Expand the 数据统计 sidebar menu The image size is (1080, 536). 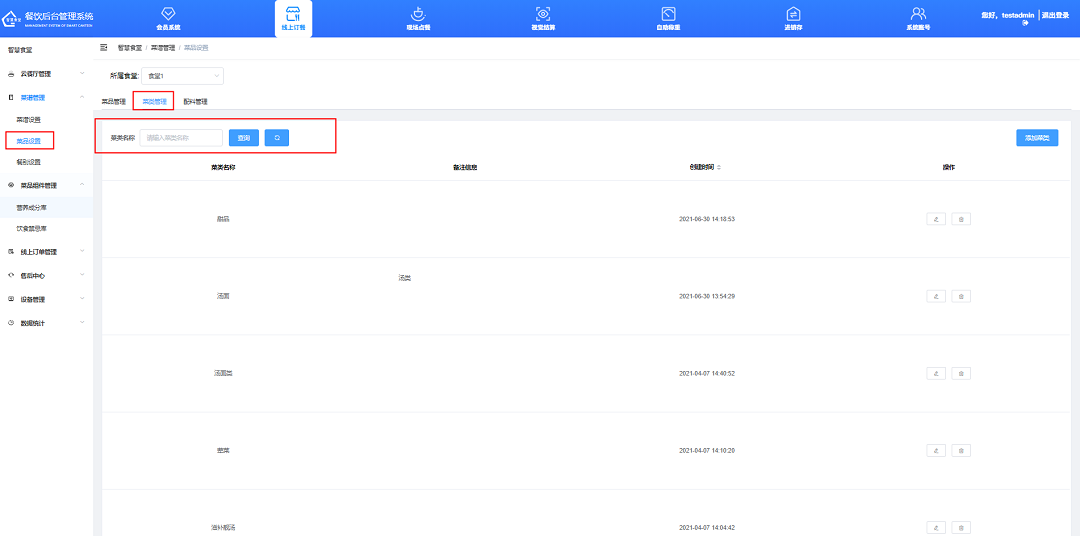tap(45, 323)
